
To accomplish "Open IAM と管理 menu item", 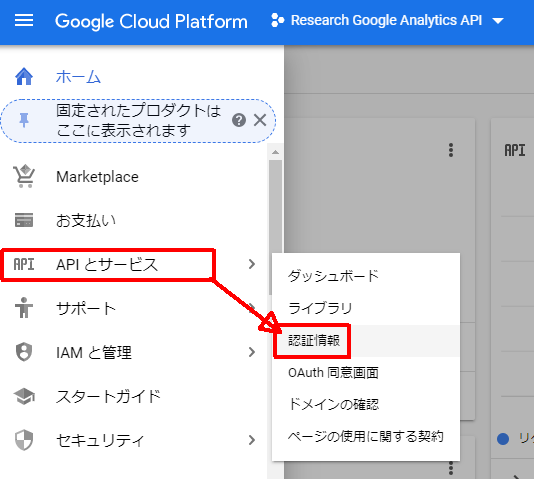I will (x=94, y=353).
